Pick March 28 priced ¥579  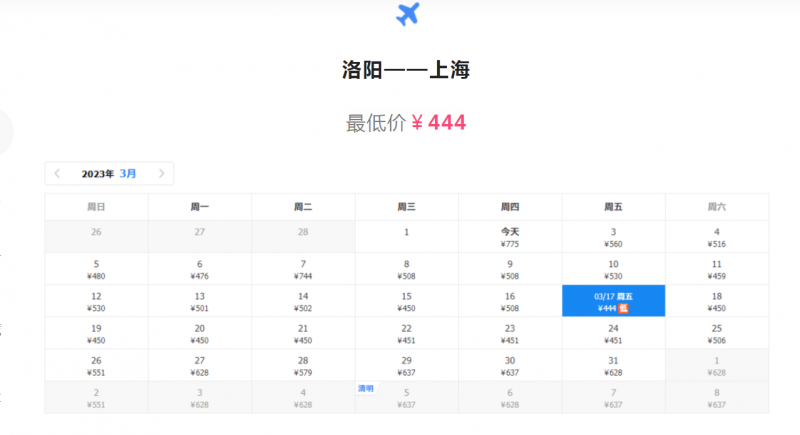click(x=303, y=365)
